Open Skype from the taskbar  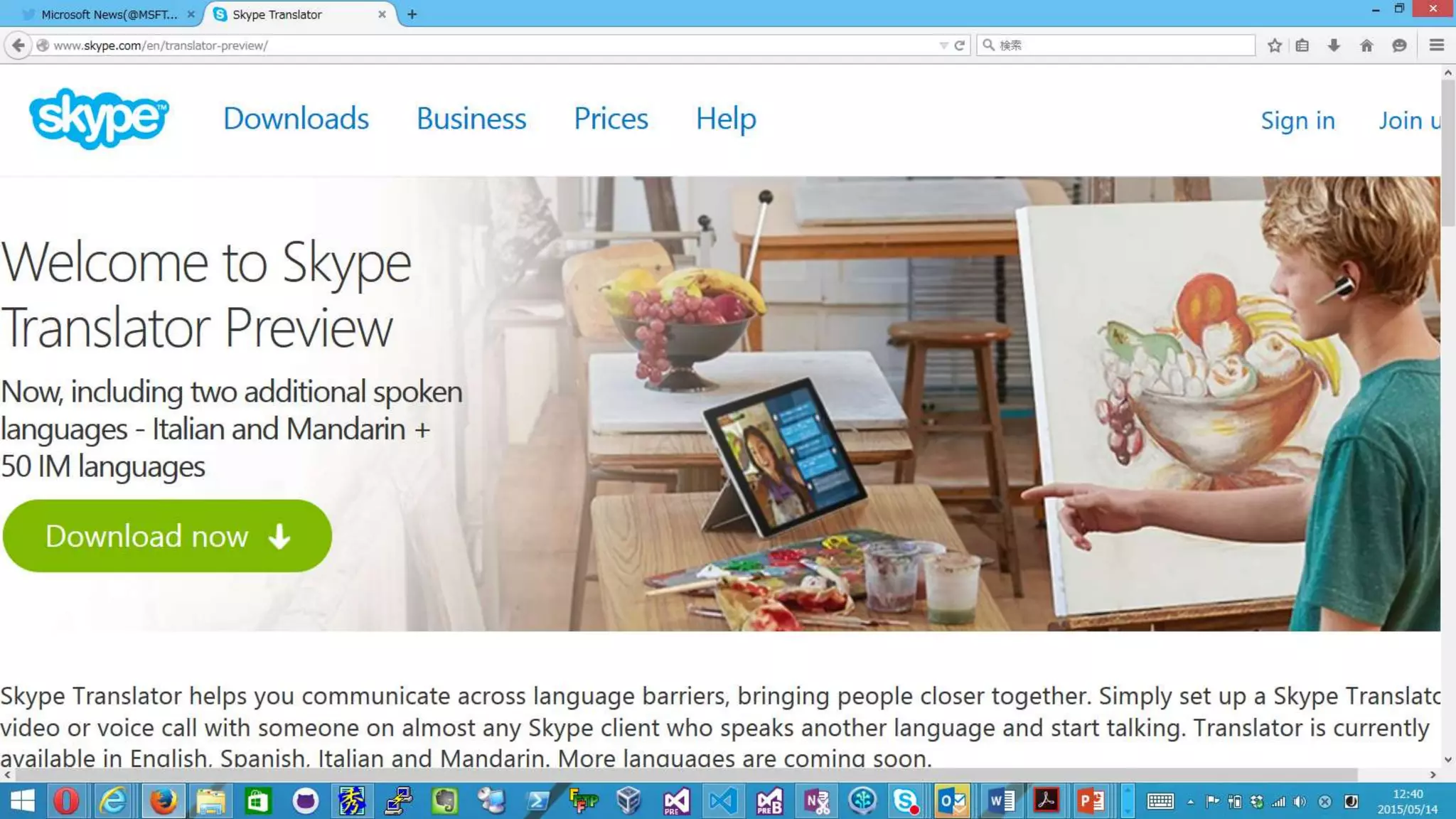(x=906, y=801)
